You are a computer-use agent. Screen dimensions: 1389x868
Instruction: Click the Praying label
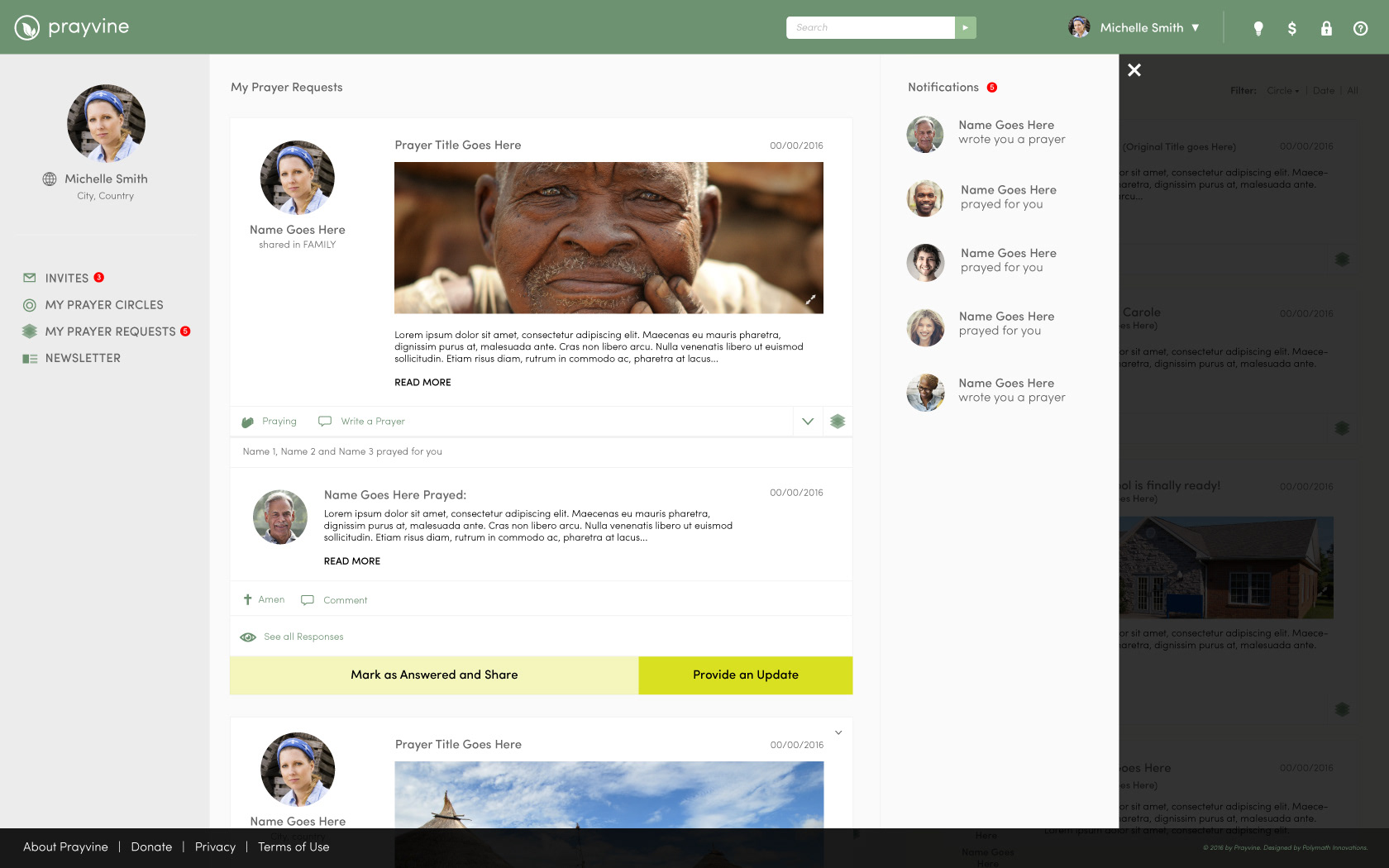click(279, 422)
